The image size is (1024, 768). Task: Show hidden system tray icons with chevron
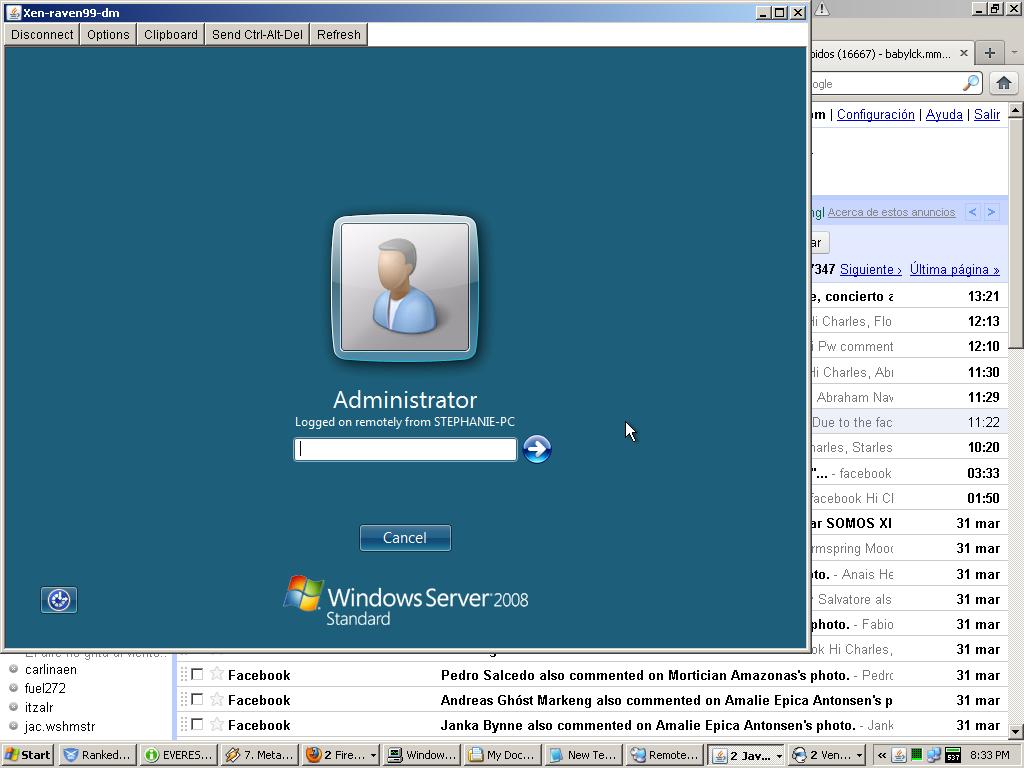click(x=882, y=755)
